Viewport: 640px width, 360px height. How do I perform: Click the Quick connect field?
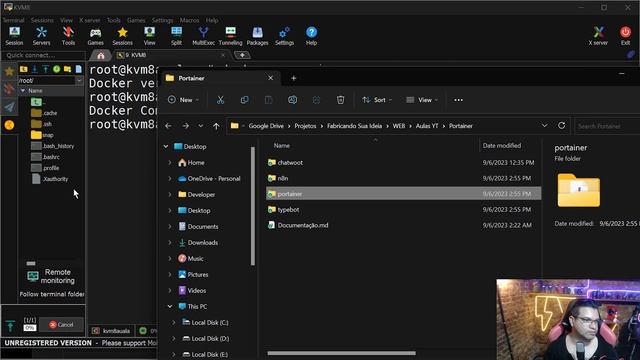point(43,55)
